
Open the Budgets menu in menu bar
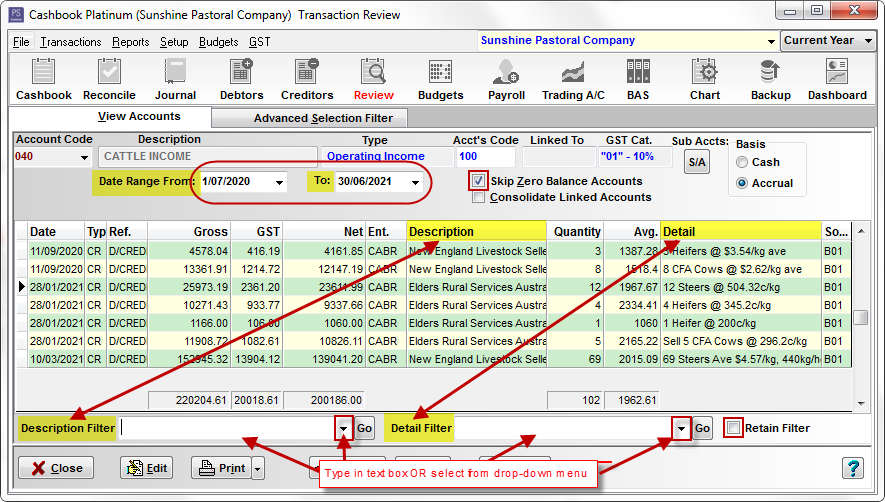[x=218, y=42]
